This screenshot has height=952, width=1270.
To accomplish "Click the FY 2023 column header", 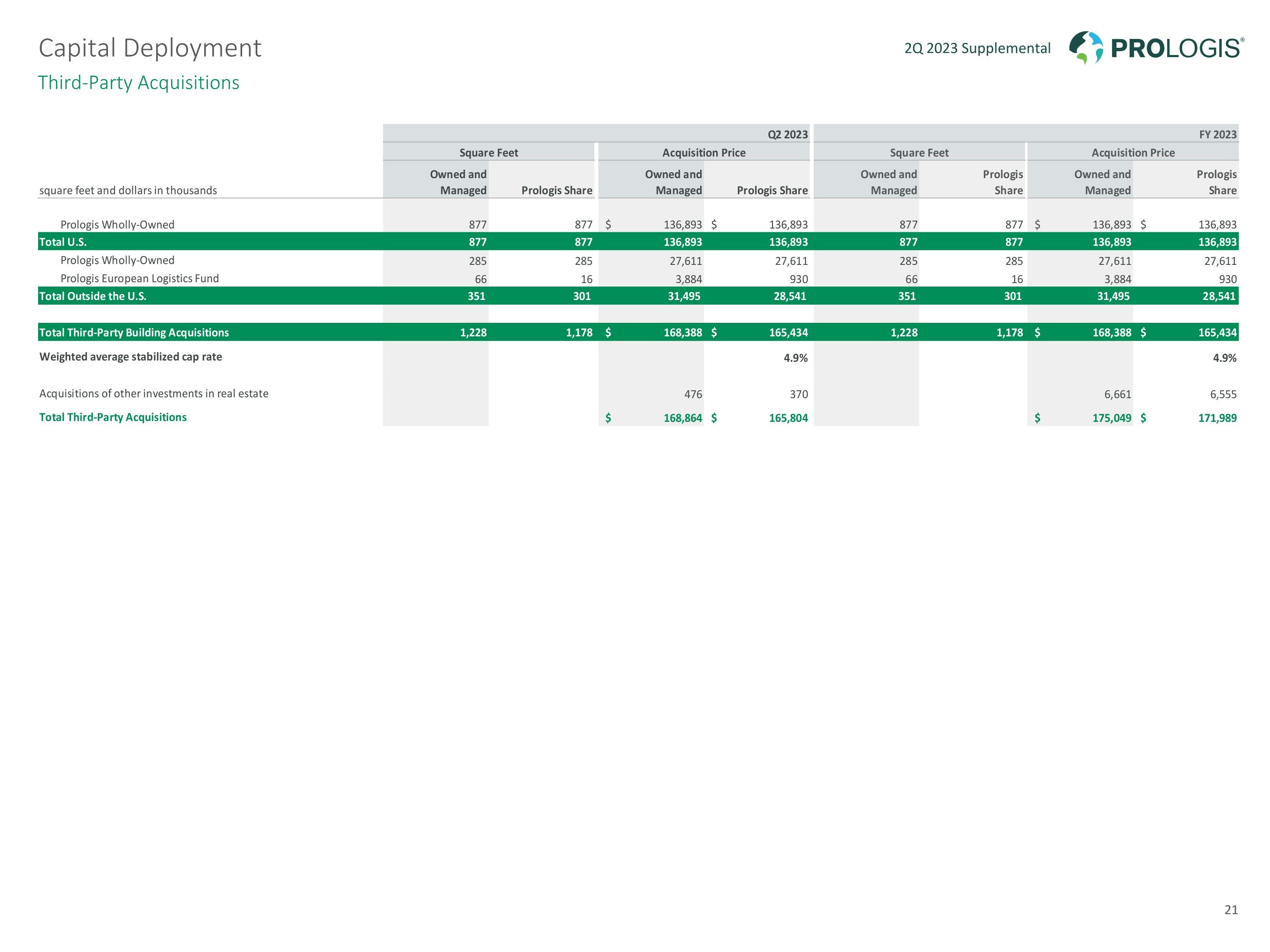I will click(1217, 135).
